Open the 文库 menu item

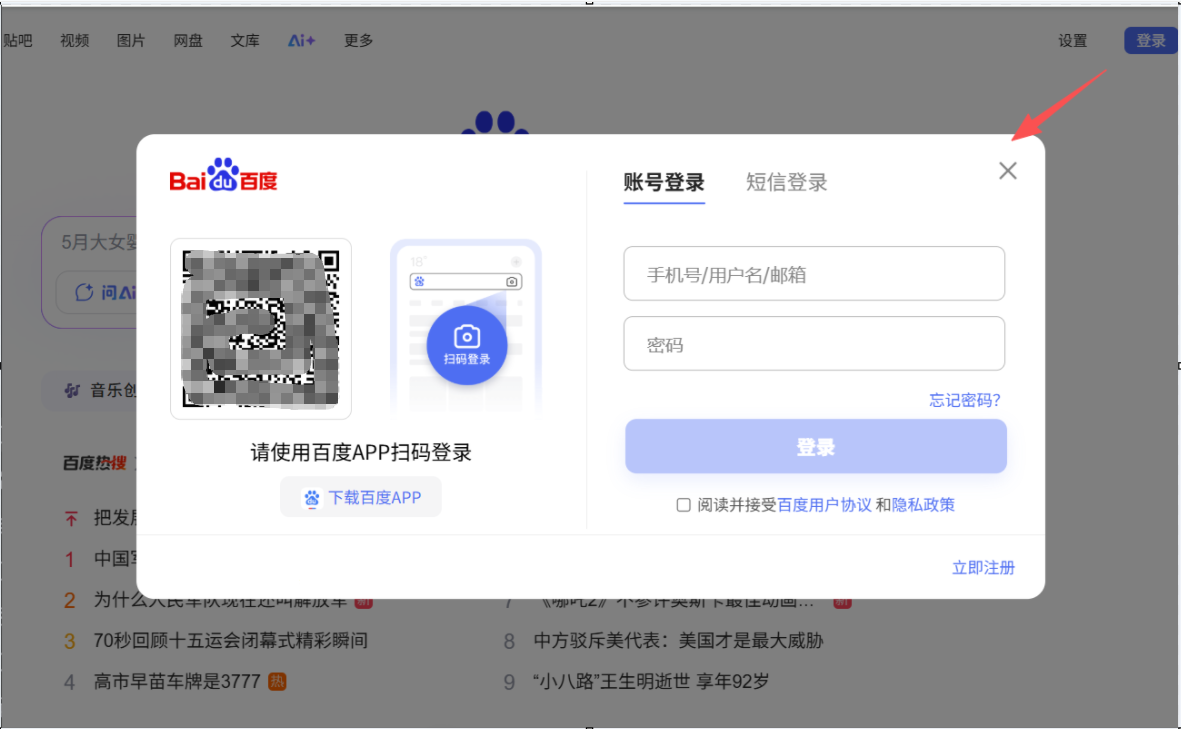(x=245, y=41)
